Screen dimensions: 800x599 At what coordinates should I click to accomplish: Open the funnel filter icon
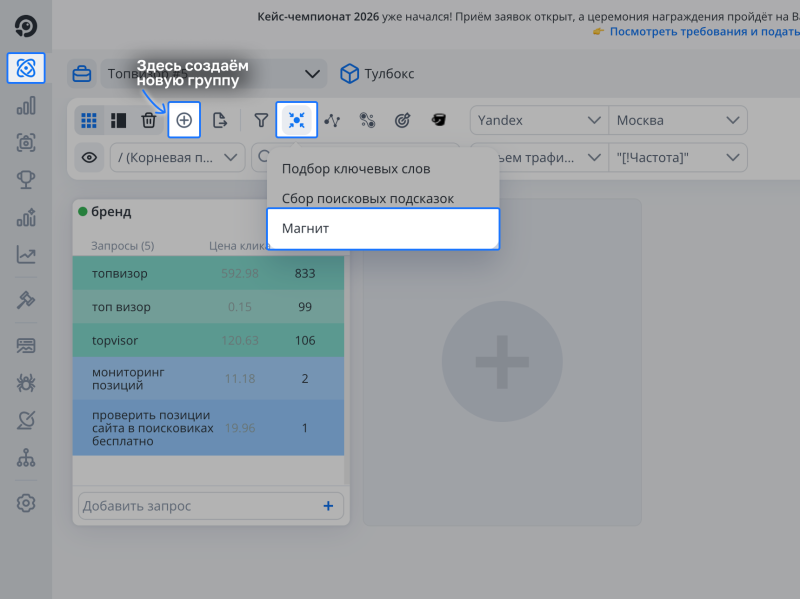261,120
